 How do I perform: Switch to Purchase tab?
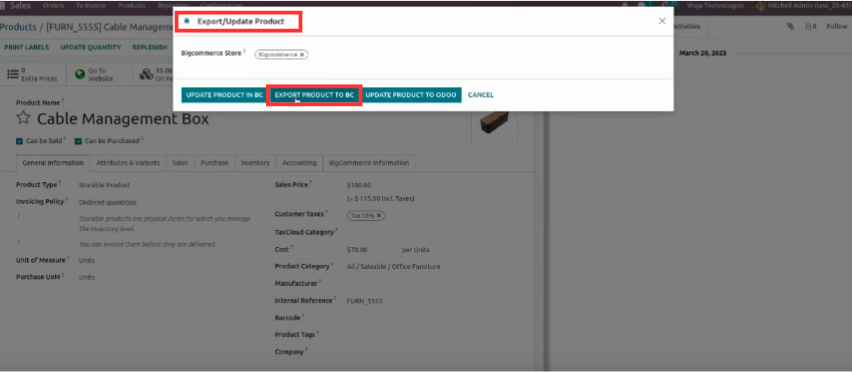click(x=215, y=163)
